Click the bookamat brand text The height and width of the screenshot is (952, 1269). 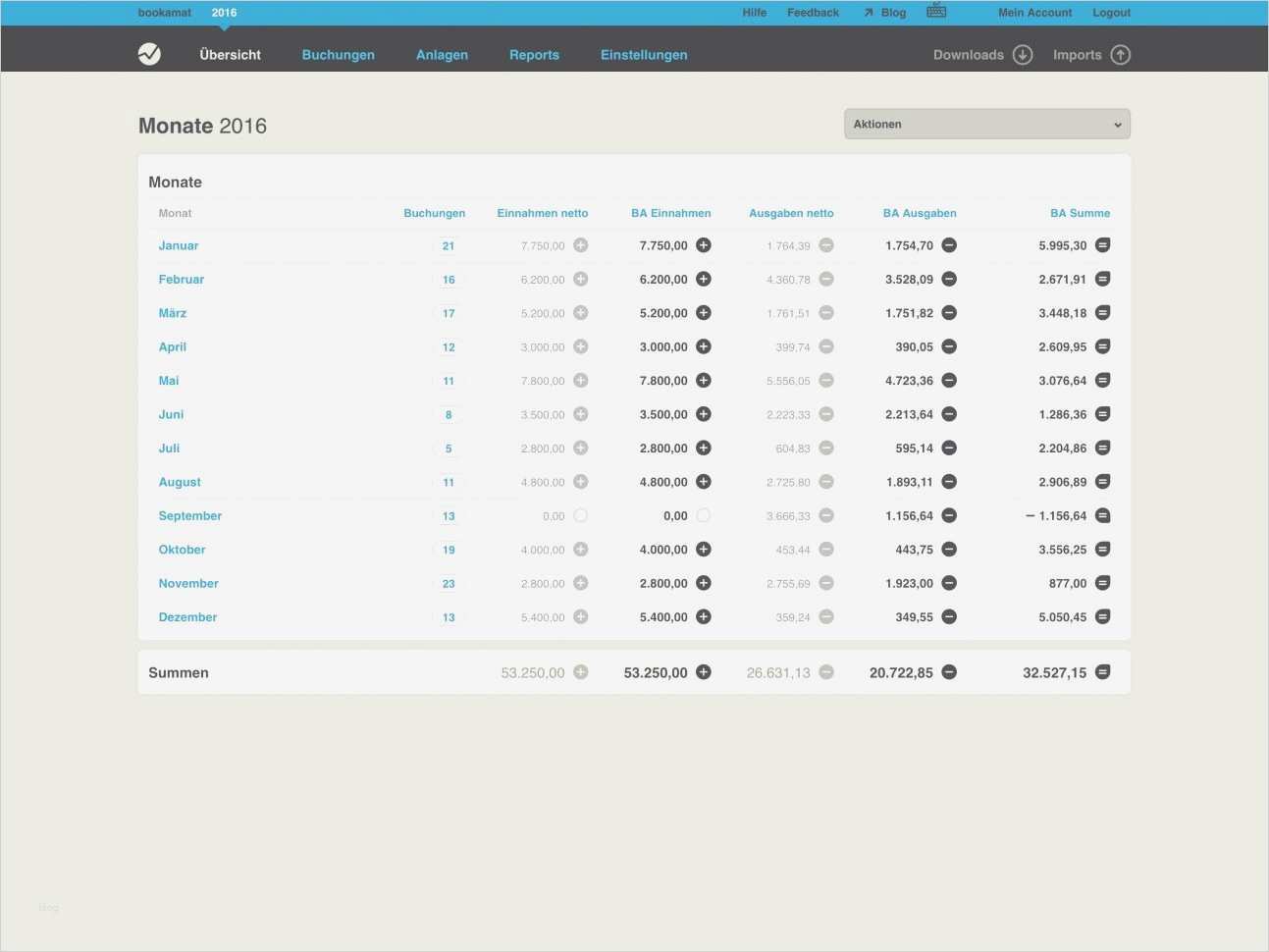click(x=165, y=13)
